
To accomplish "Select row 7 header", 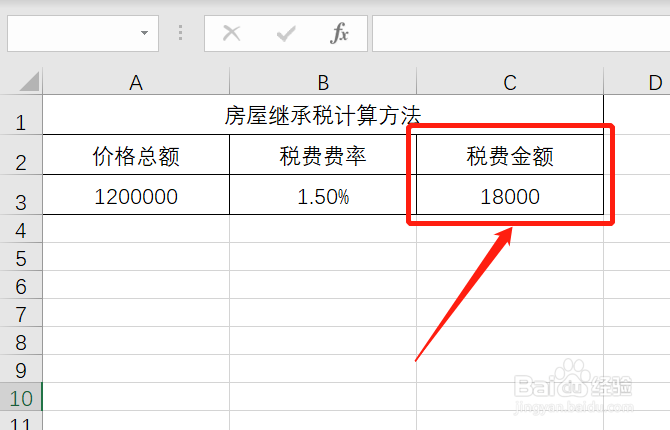I will click(x=21, y=313).
